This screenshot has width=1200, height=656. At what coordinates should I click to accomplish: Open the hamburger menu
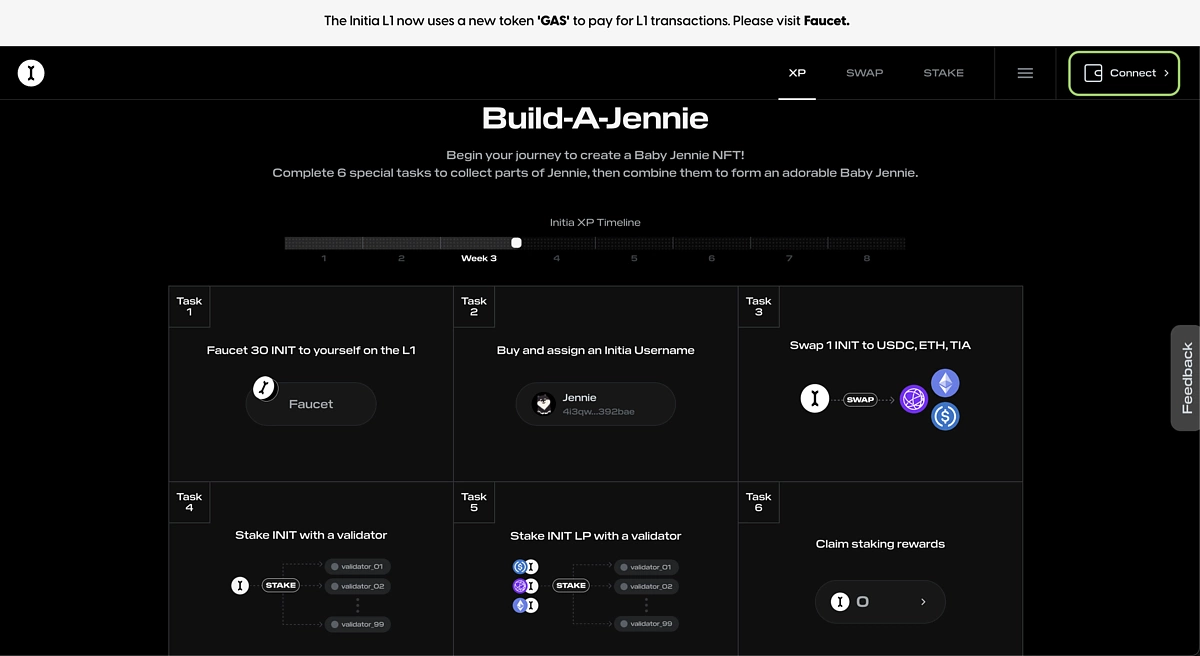coord(1025,73)
